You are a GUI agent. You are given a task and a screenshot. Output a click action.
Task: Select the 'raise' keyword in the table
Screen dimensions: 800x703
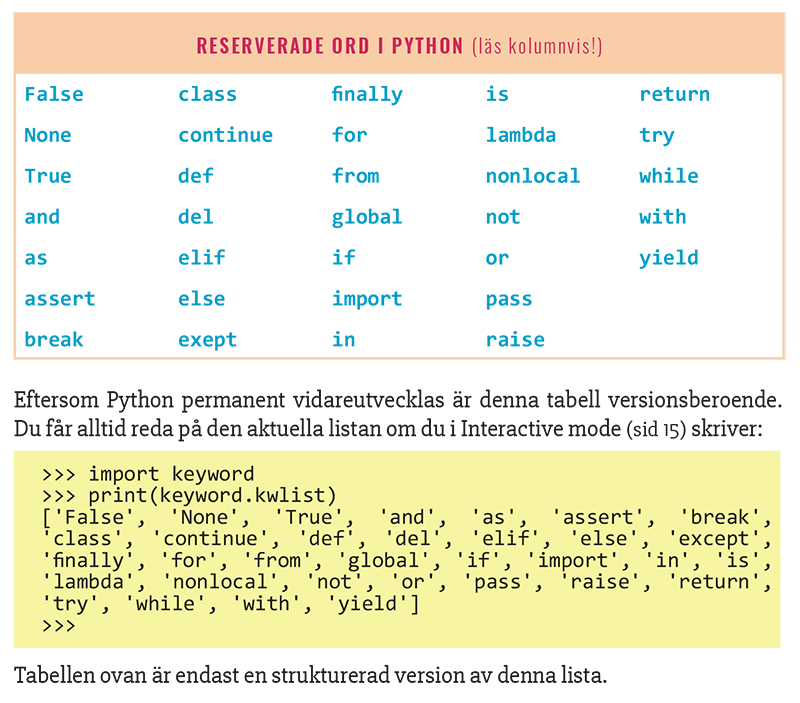(x=515, y=340)
